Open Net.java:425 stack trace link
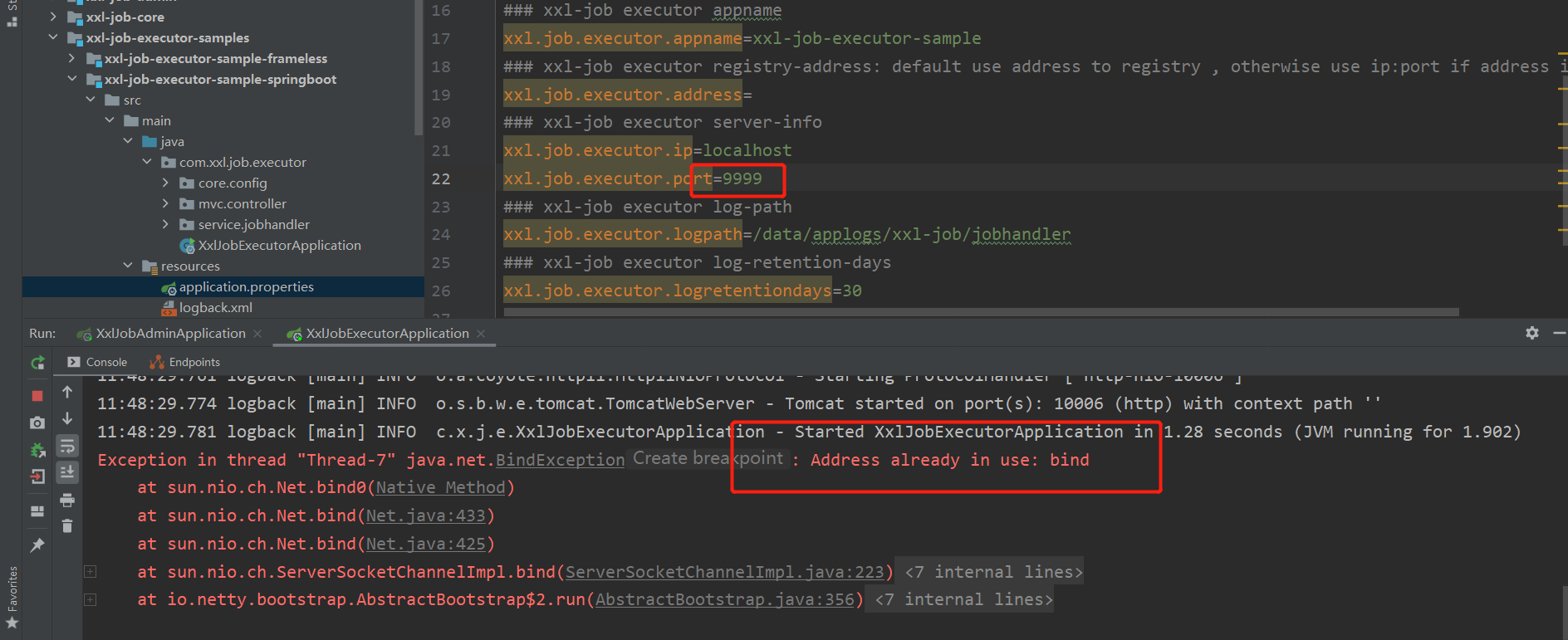Viewport: 1568px width, 640px height. 425,544
